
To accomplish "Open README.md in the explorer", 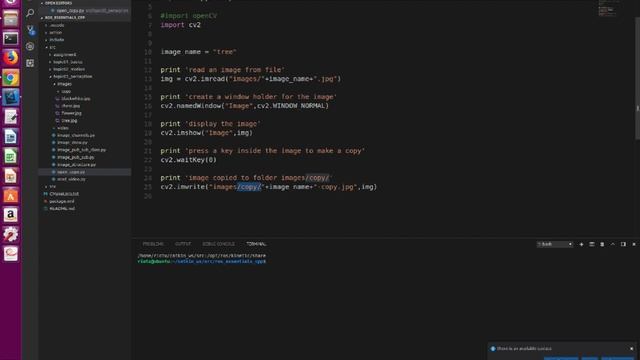I will (62, 209).
